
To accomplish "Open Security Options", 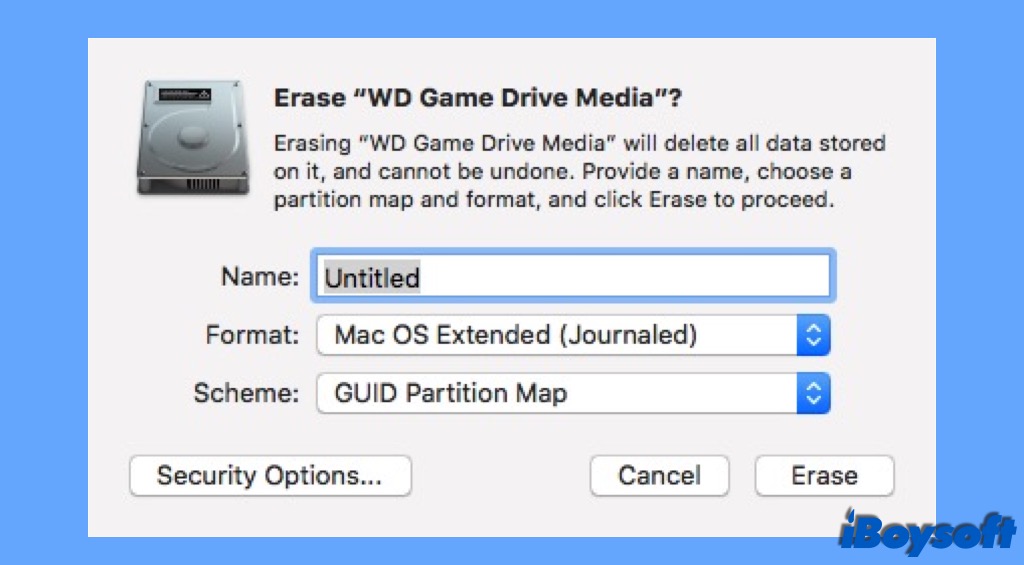I will [x=270, y=476].
